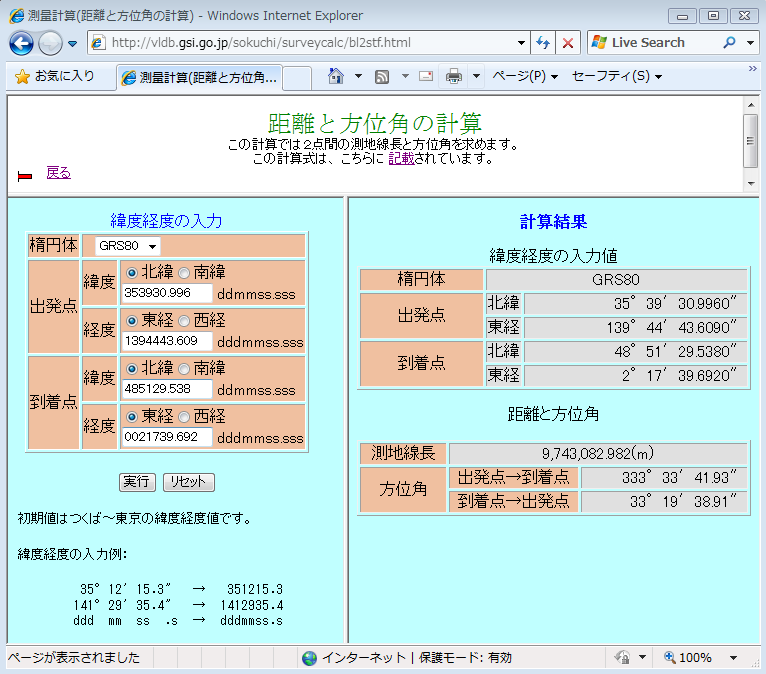Screen dimensions: 766x674
Task: Expand the status bar security dropdown arrow
Action: tap(642, 657)
